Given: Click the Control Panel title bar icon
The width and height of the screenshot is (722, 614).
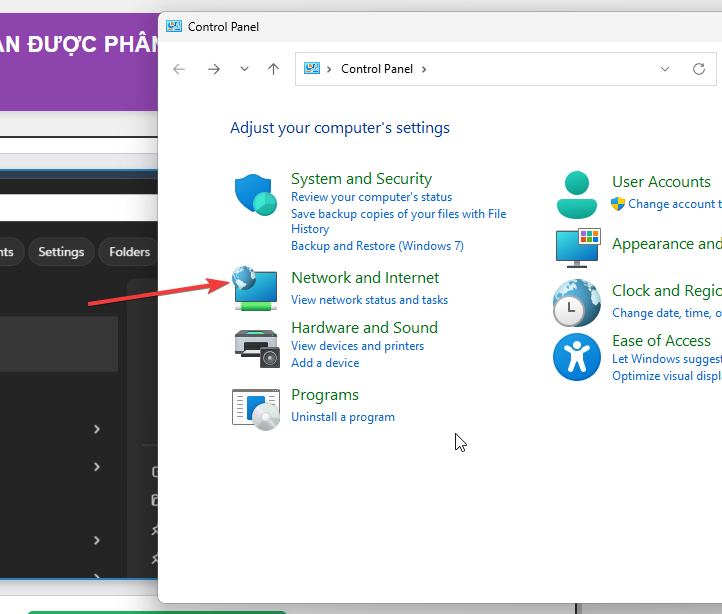Looking at the screenshot, I should pyautogui.click(x=174, y=26).
